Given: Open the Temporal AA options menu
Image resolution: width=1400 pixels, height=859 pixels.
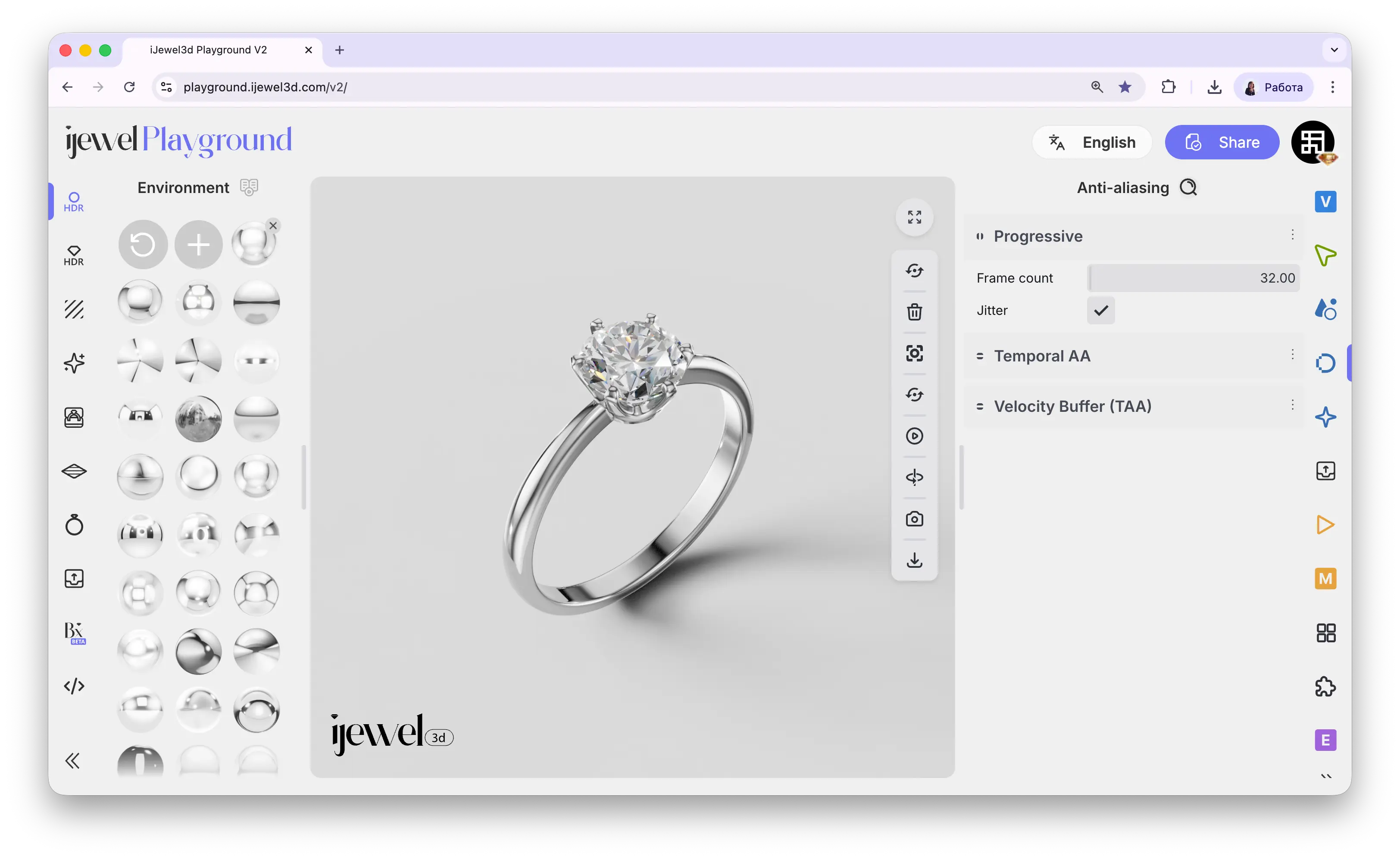Looking at the screenshot, I should (1292, 355).
